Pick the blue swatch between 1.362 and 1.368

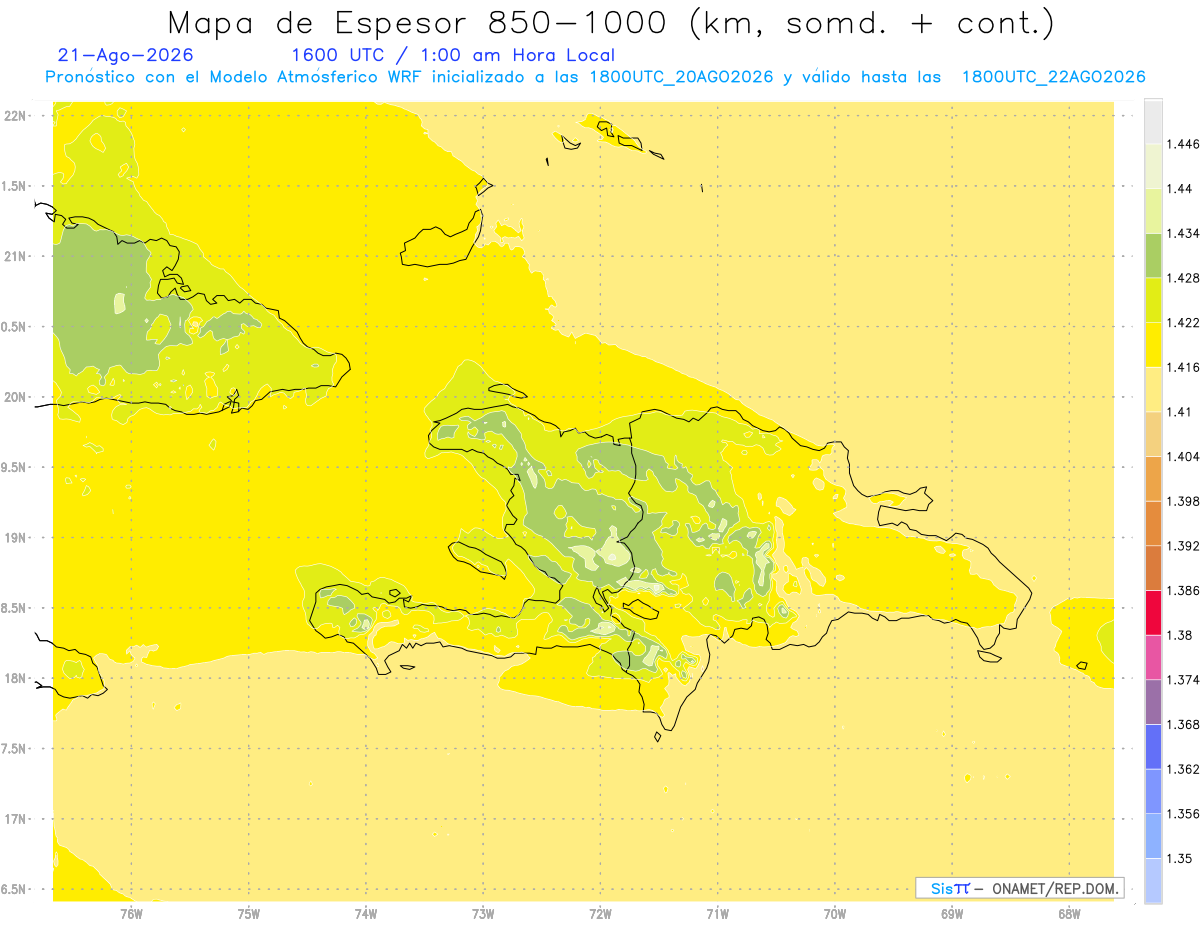(1153, 746)
